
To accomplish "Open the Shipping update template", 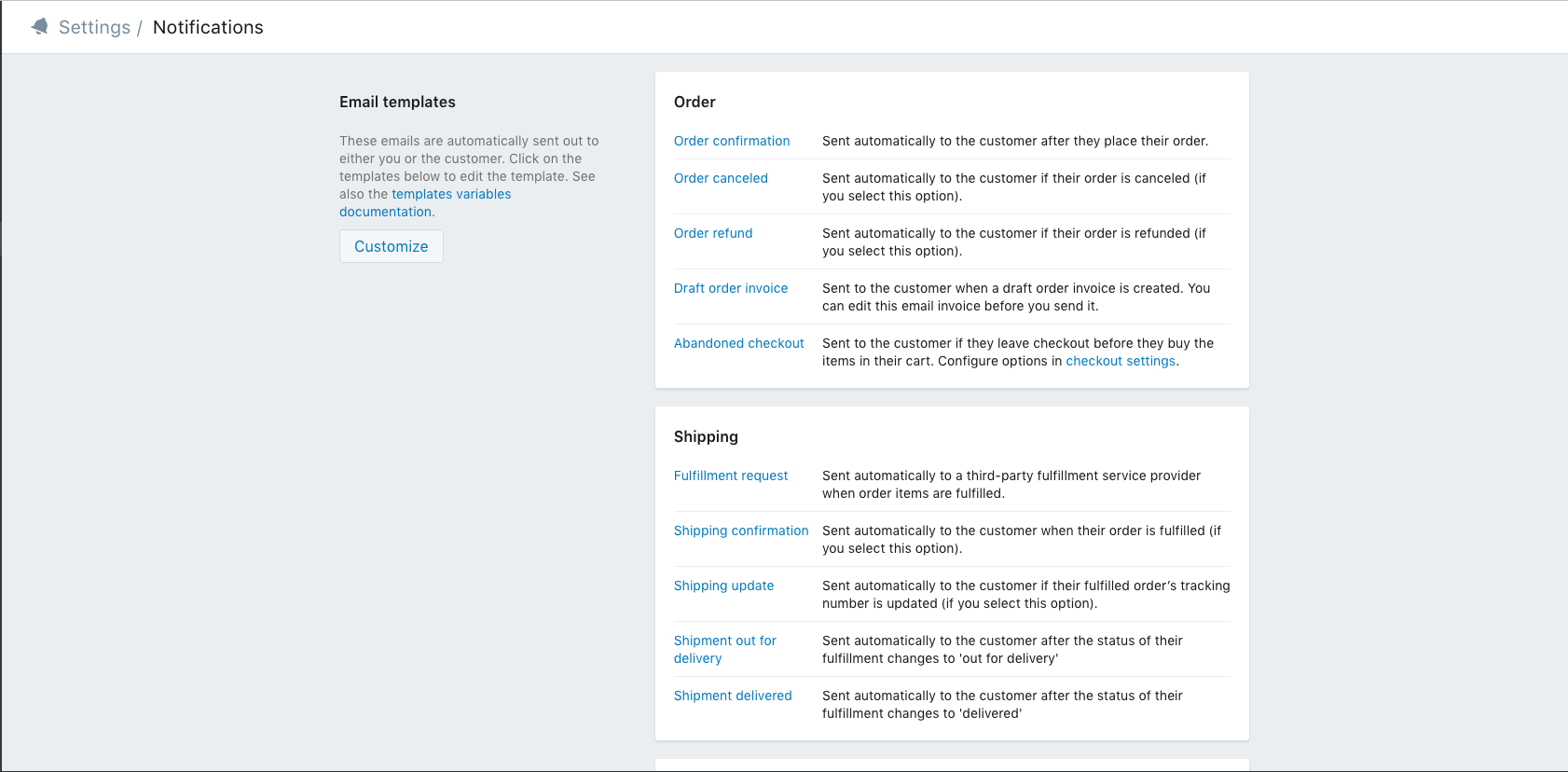I will 723,586.
